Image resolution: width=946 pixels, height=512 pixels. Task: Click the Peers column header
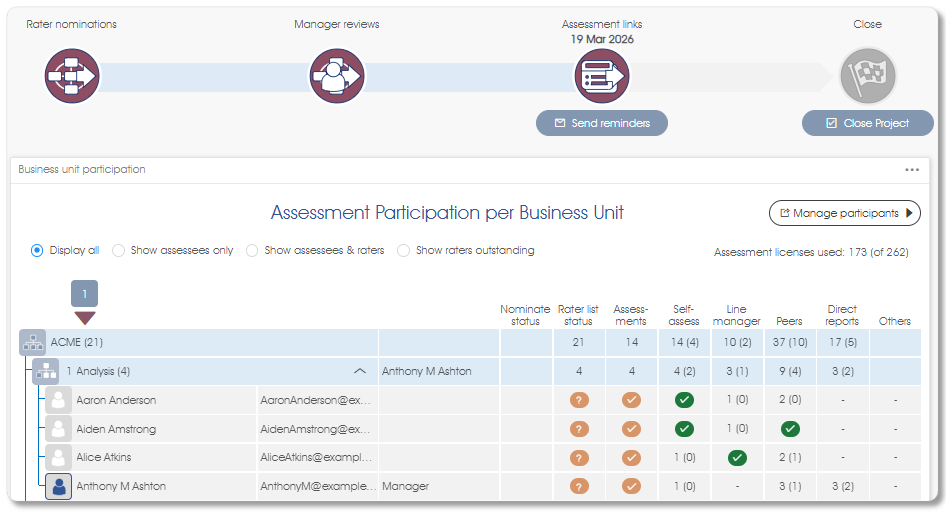789,321
